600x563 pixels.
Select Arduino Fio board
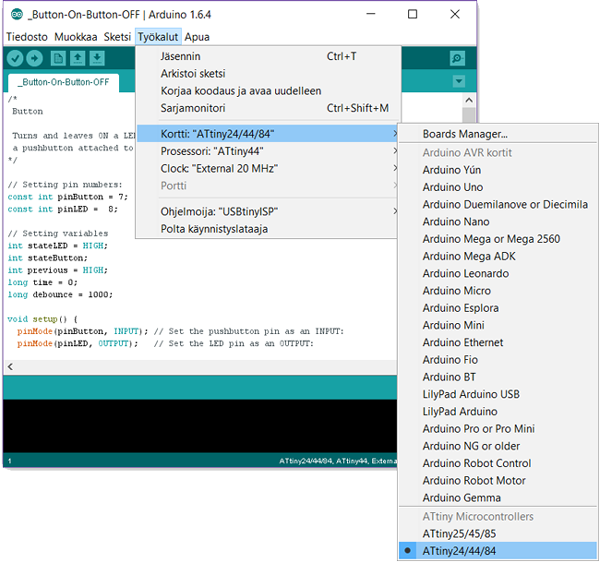pos(498,360)
